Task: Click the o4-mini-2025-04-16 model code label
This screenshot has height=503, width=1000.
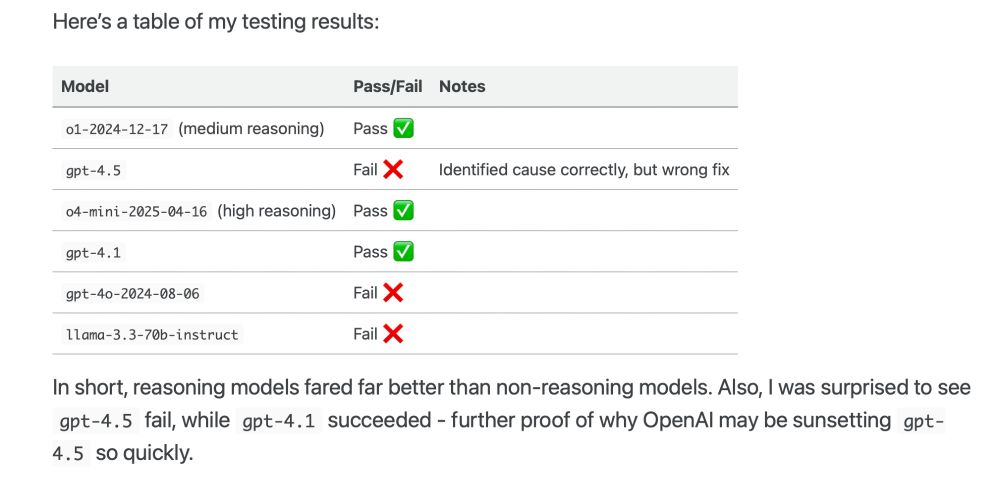Action: coord(136,212)
